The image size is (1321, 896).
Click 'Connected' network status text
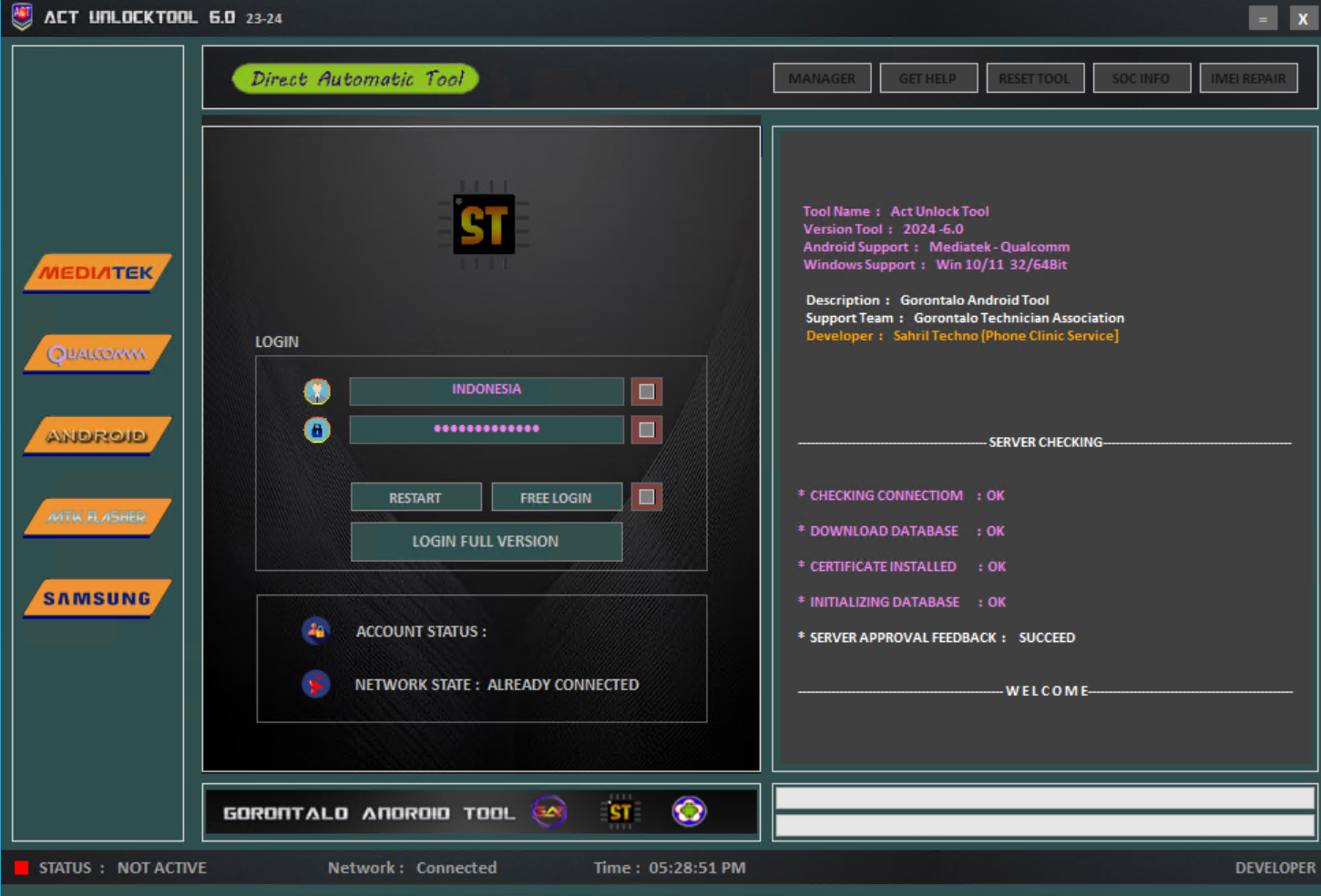coord(456,869)
